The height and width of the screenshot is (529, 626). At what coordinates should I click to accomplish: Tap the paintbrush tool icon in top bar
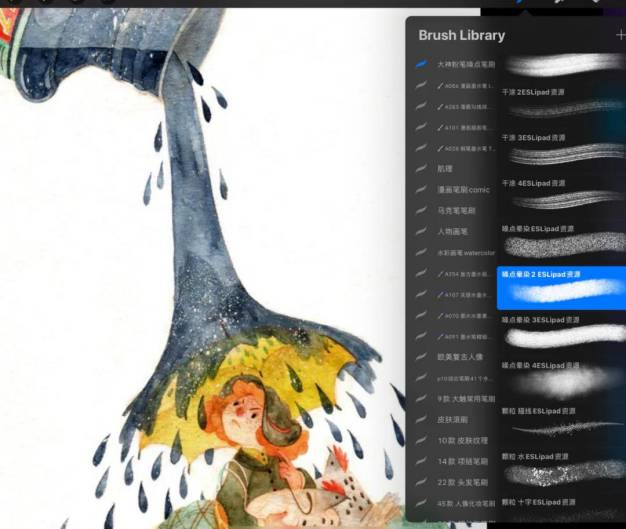coord(522,3)
